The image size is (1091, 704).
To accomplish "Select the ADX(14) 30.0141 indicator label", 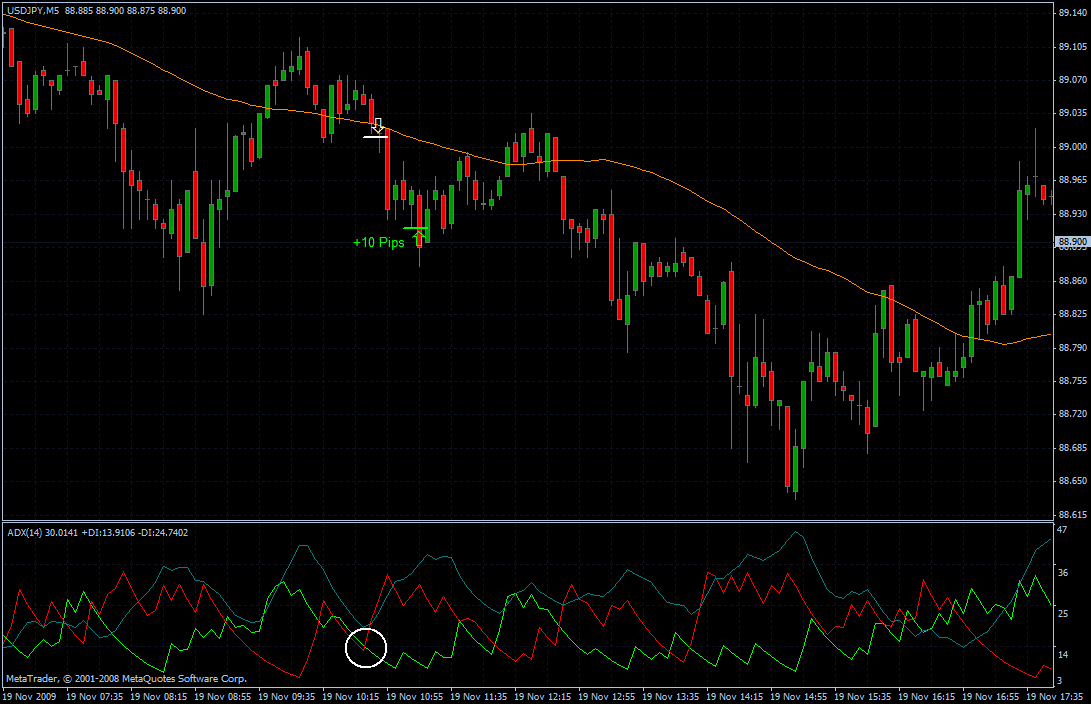I will [x=42, y=533].
